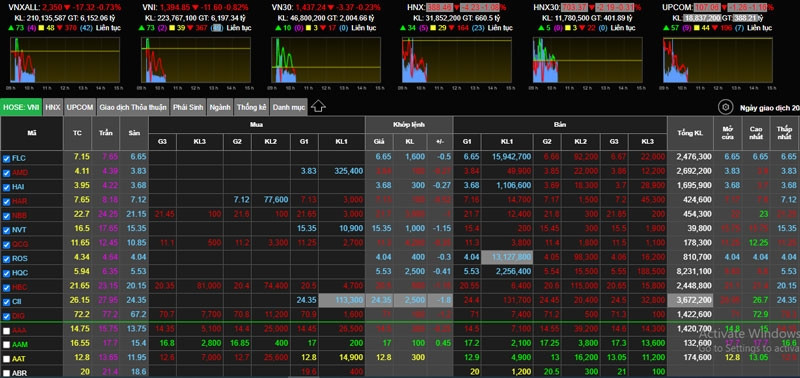The image size is (800, 378).
Task: Click AMD buy volume 325,400
Action: tap(349, 171)
